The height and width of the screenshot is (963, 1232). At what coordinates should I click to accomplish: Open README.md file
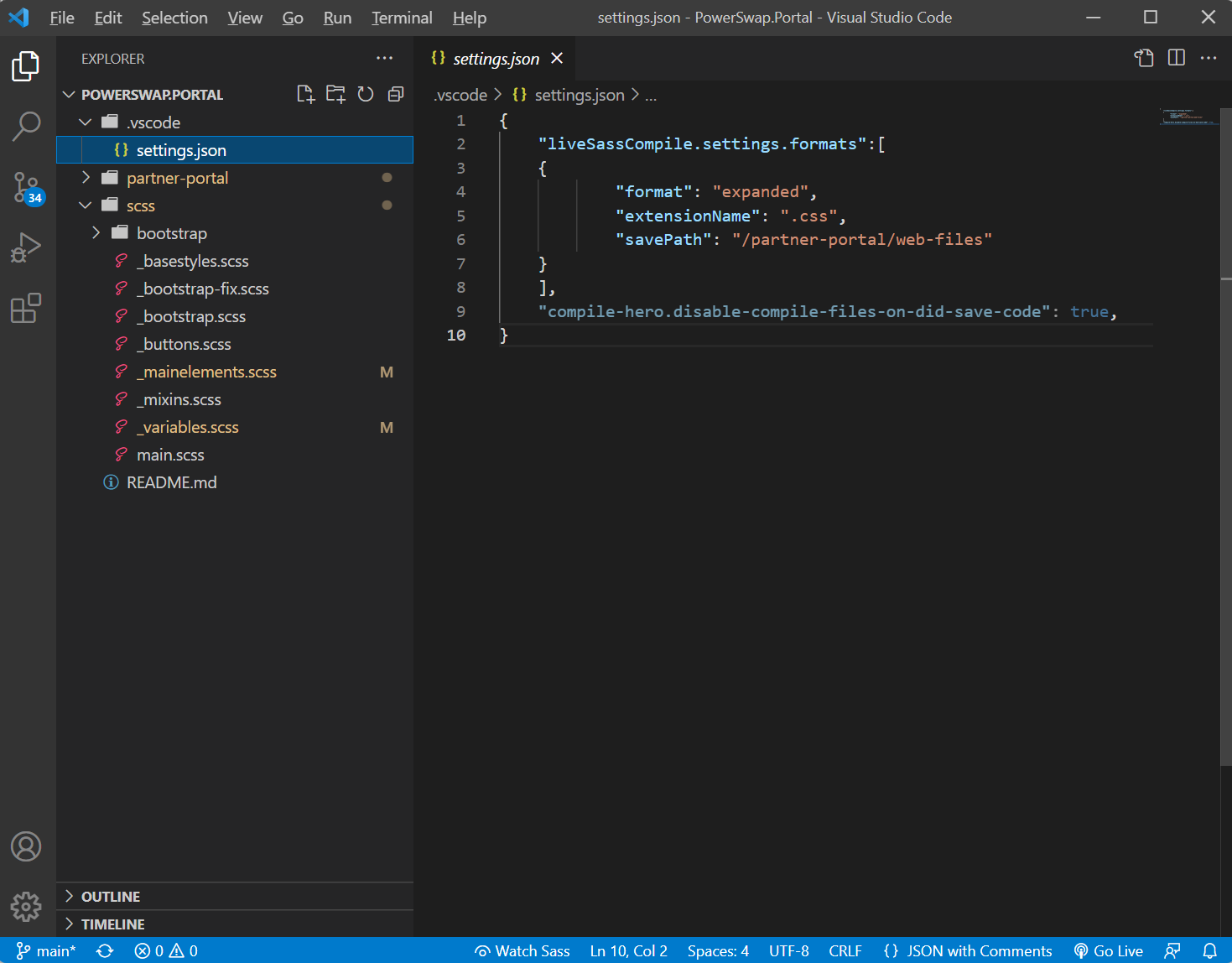tap(235, 482)
